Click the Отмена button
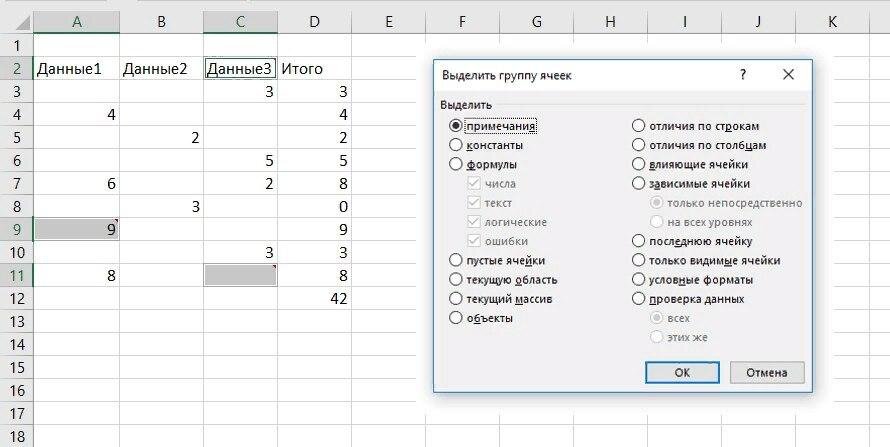Viewport: 890px width, 447px height. (767, 372)
